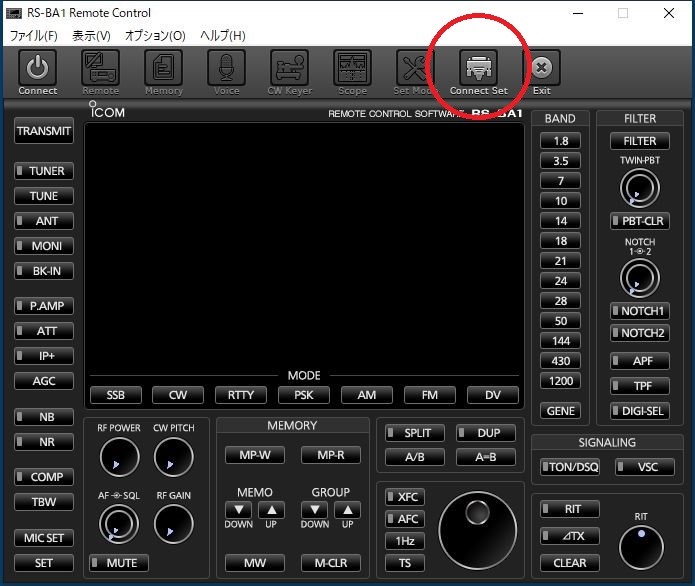Select the 144 band button
This screenshot has width=695, height=586.
click(560, 341)
